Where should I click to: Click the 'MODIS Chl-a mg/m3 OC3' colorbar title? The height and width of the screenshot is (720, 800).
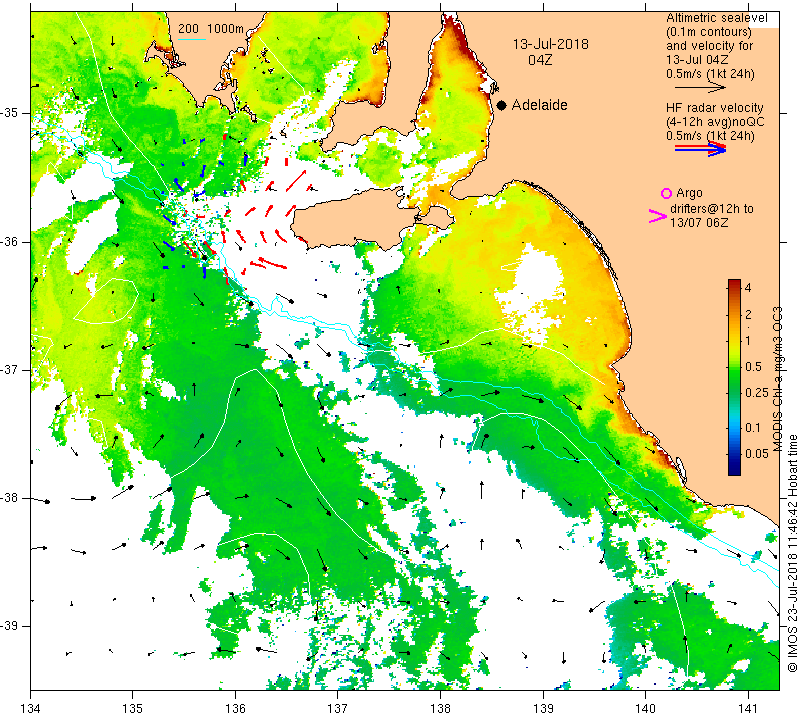coord(778,379)
